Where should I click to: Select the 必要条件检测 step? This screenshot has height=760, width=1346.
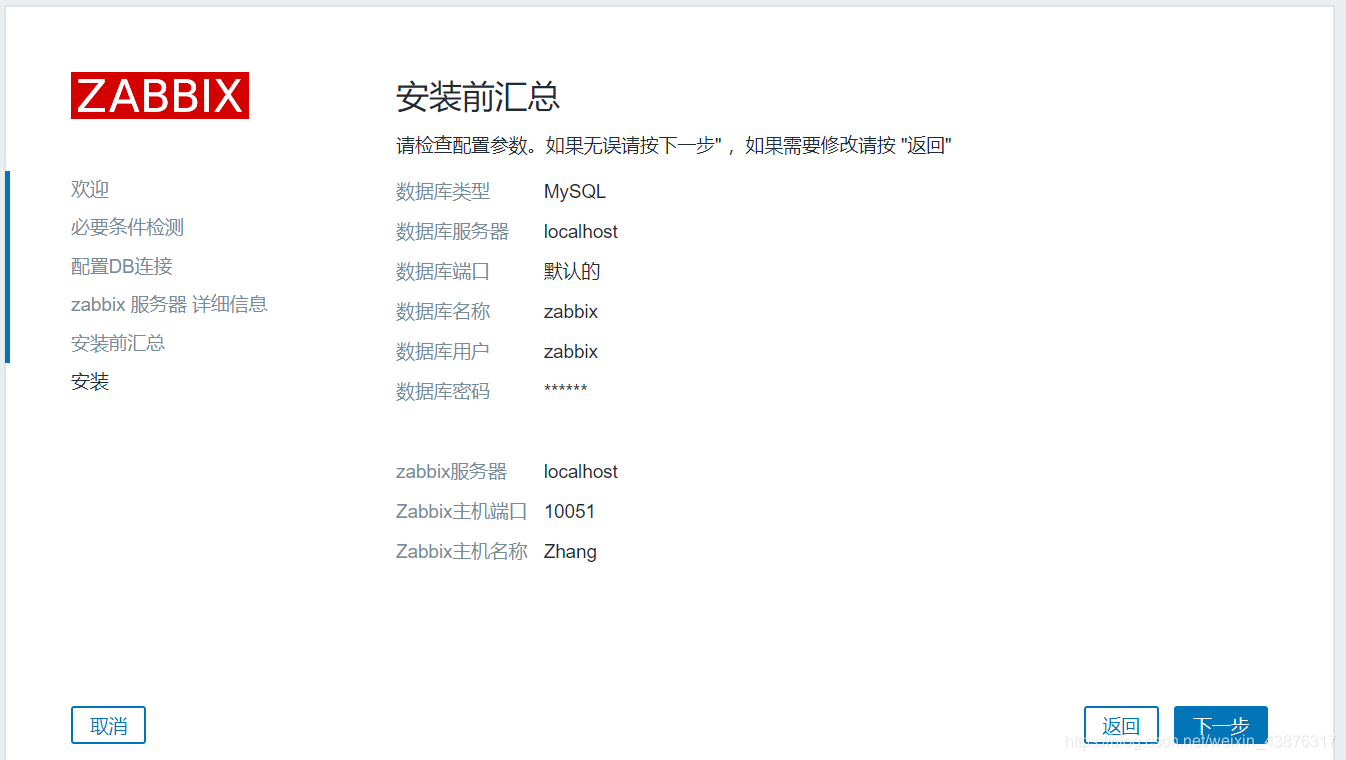click(126, 227)
